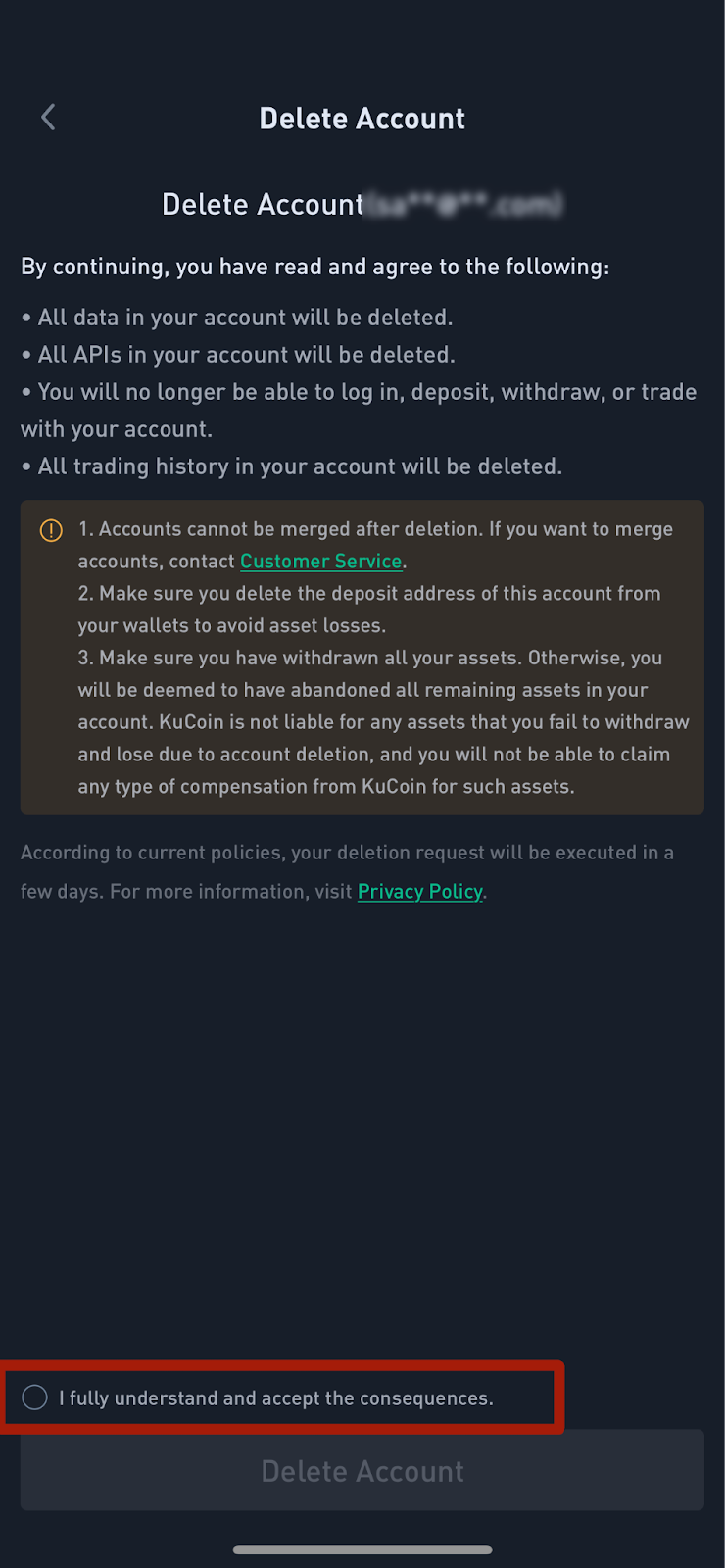Open the Privacy Policy link
Viewport: 725px width, 1568px height.
(x=420, y=892)
